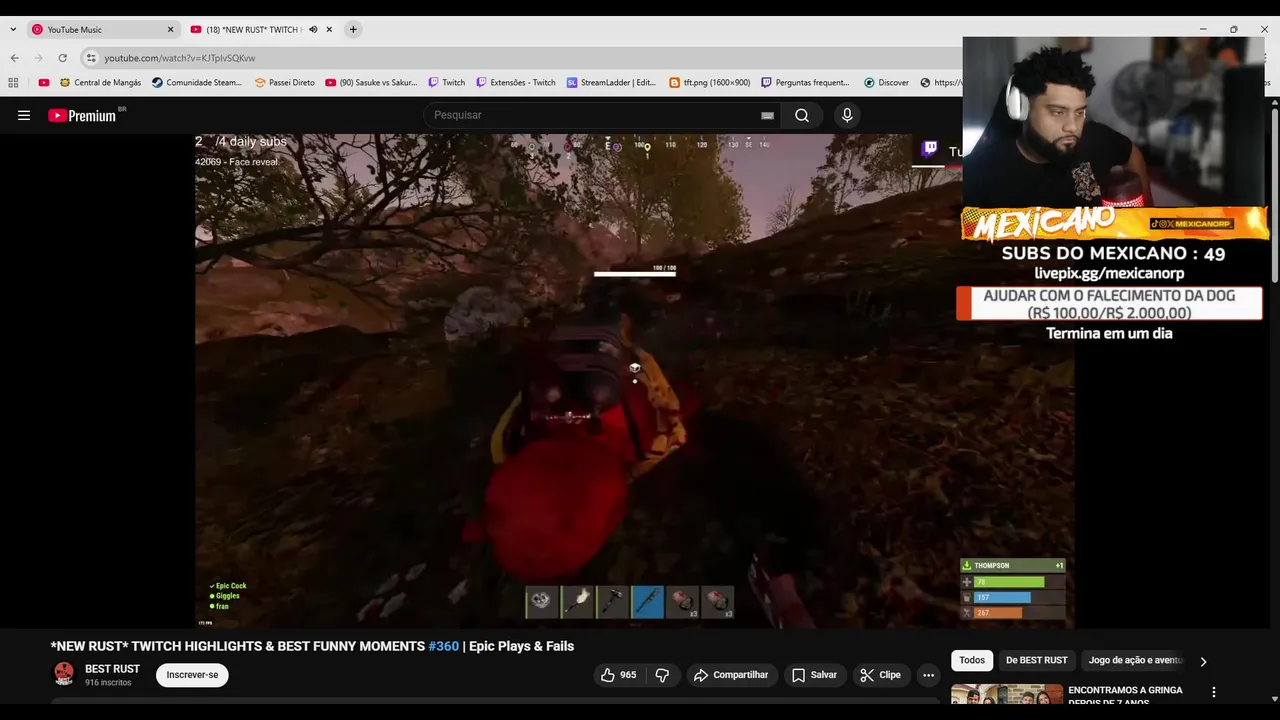Open the BEST RUST channel name
Image resolution: width=1280 pixels, height=720 pixels.
pyautogui.click(x=112, y=669)
